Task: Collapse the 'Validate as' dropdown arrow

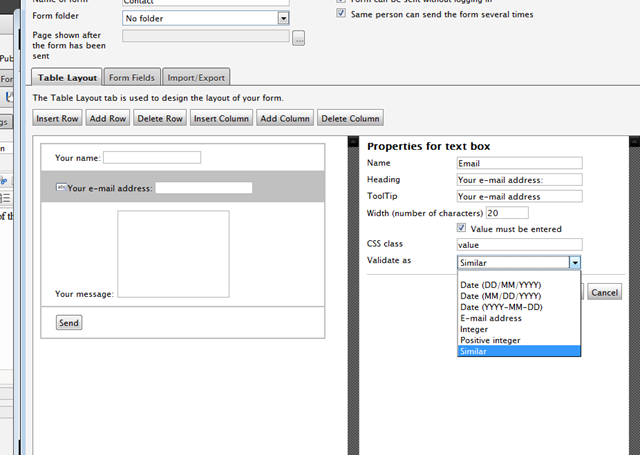Action: coord(574,262)
